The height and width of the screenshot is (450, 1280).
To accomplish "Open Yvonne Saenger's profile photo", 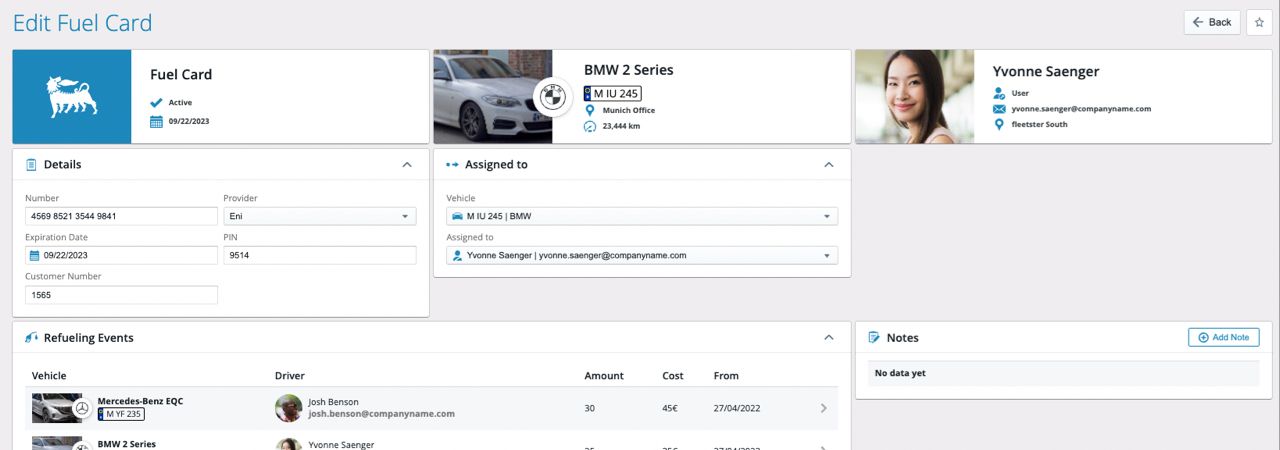I will tap(914, 97).
